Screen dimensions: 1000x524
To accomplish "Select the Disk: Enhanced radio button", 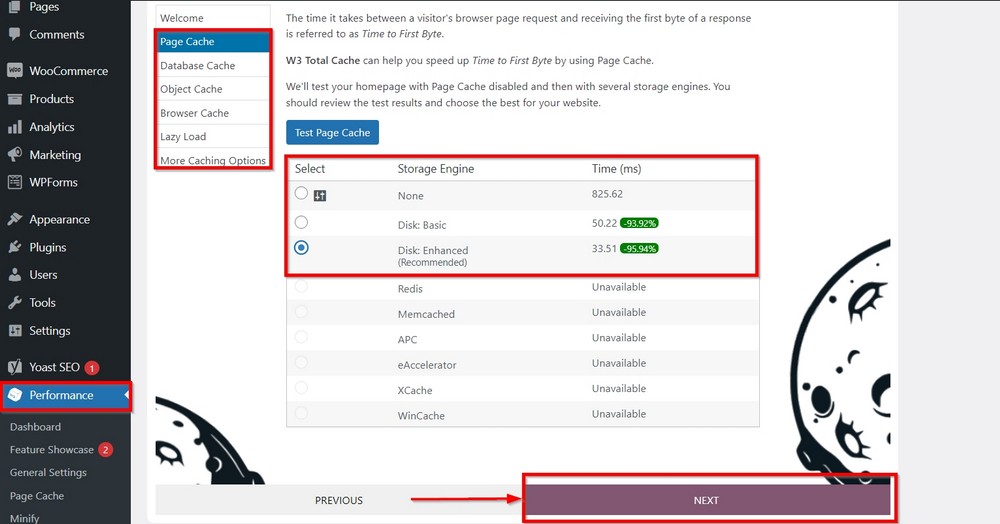I will (x=301, y=247).
